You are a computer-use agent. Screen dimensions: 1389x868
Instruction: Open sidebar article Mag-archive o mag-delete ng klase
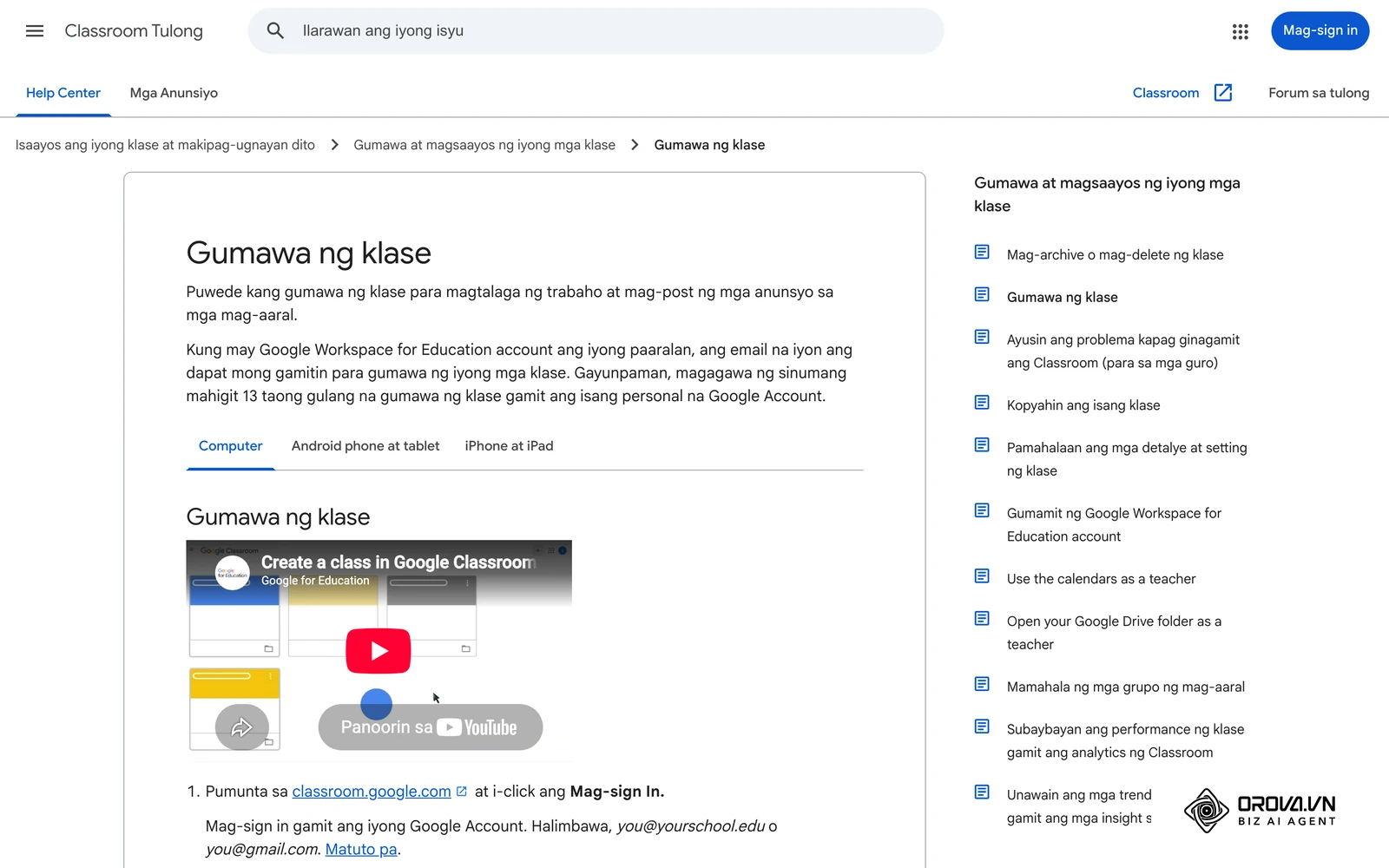tap(1115, 255)
